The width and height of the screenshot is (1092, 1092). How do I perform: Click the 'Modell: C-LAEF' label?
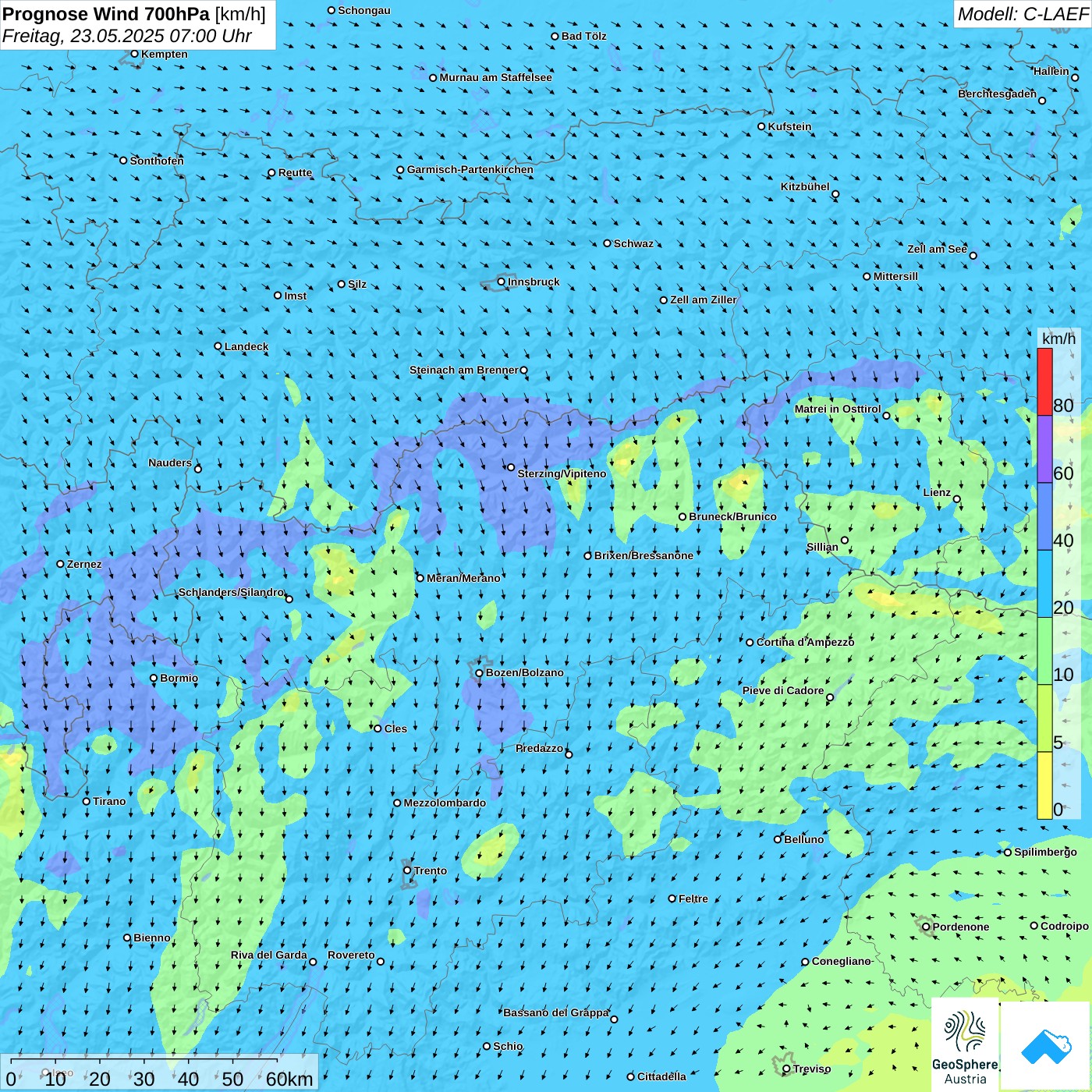pos(1023,14)
